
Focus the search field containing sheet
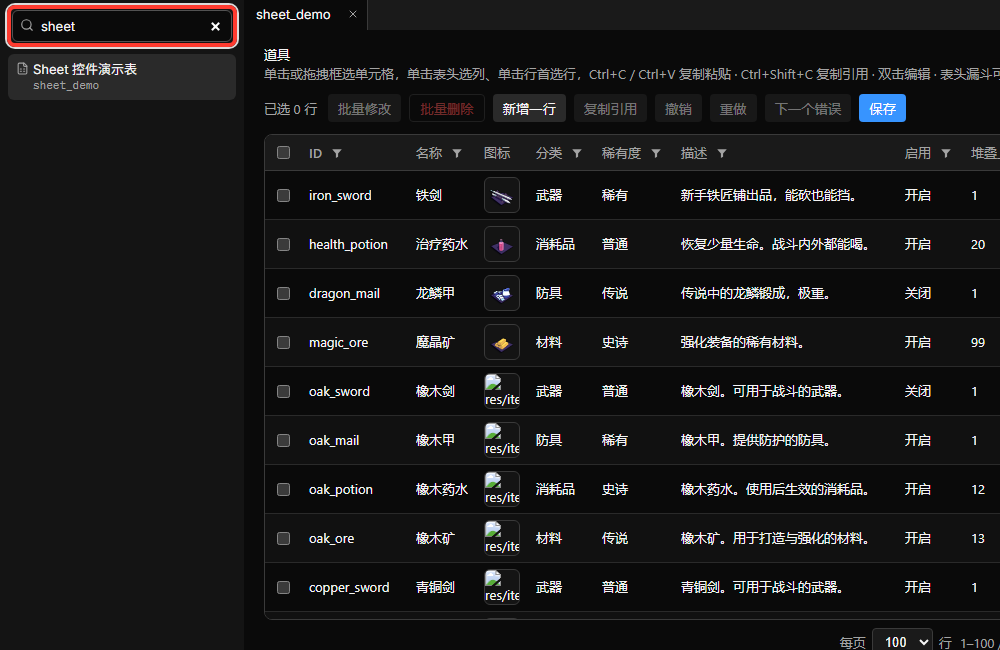(122, 26)
